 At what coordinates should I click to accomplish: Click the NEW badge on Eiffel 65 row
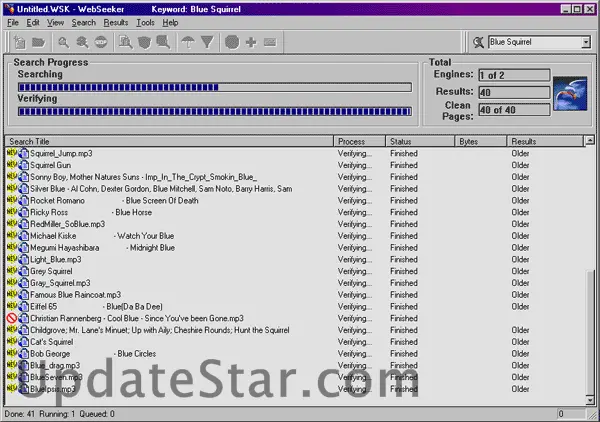[12, 306]
